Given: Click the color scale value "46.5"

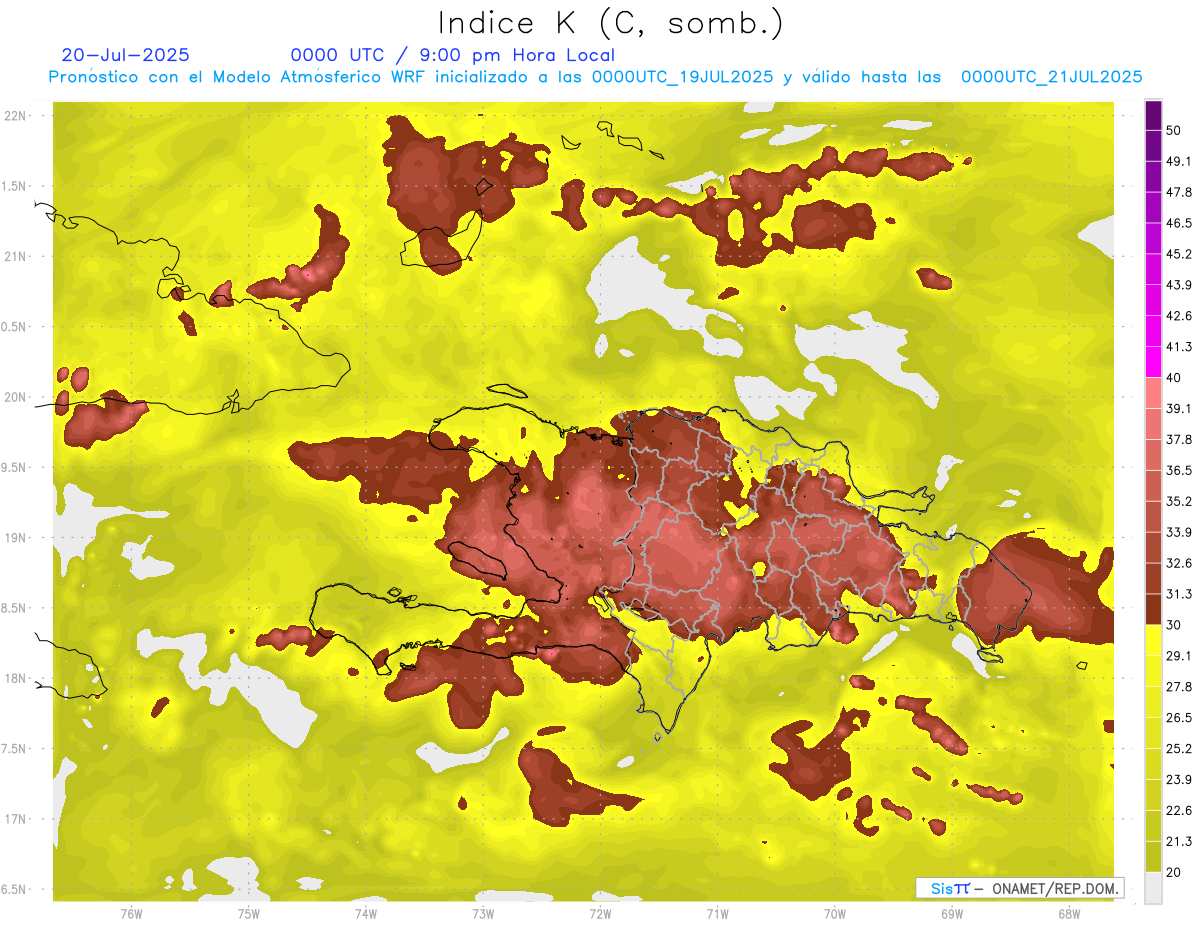Looking at the screenshot, I should pyautogui.click(x=1179, y=223).
